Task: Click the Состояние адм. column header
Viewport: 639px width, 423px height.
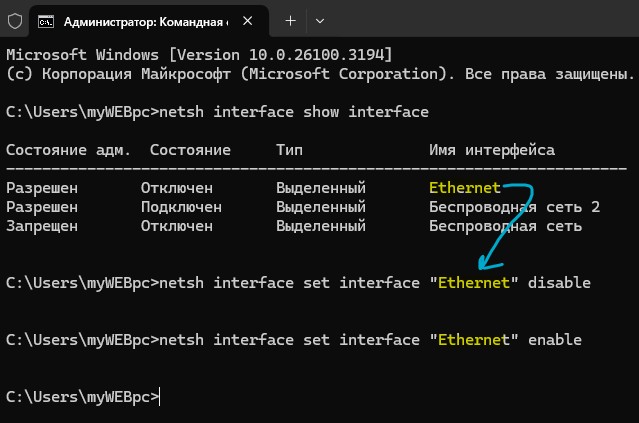Action: click(x=68, y=150)
